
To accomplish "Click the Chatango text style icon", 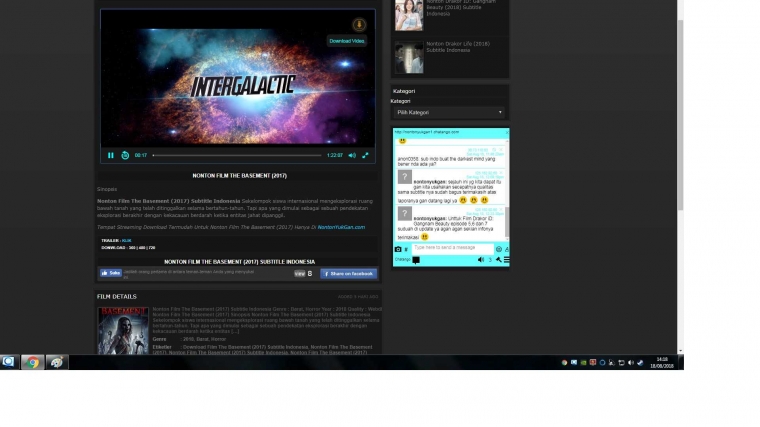I will pyautogui.click(x=507, y=249).
